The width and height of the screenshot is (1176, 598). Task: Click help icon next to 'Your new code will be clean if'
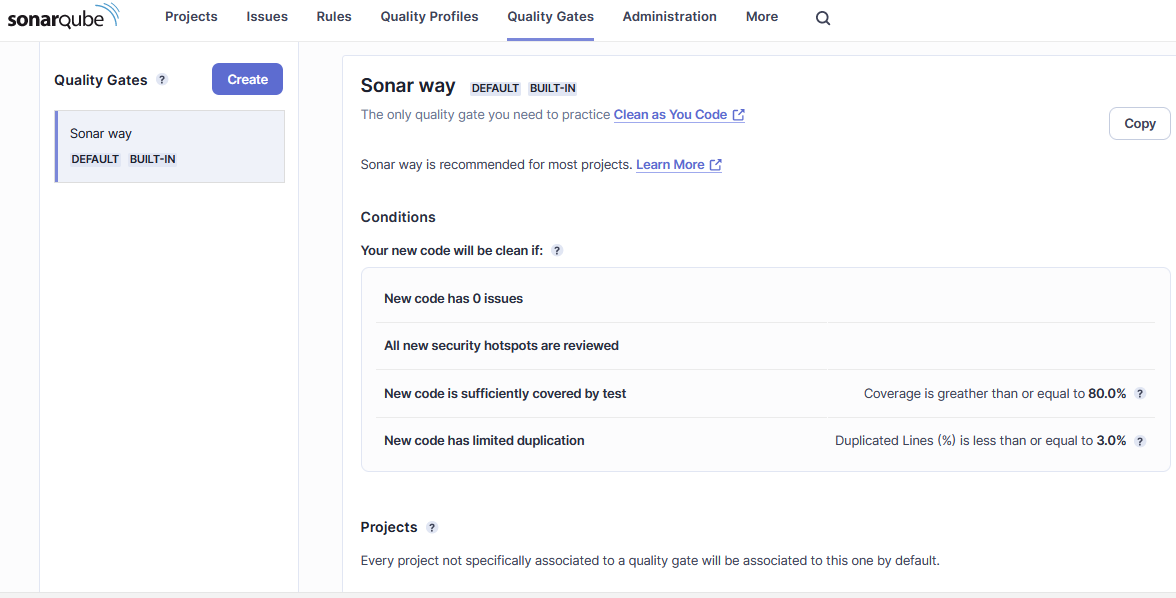point(556,251)
